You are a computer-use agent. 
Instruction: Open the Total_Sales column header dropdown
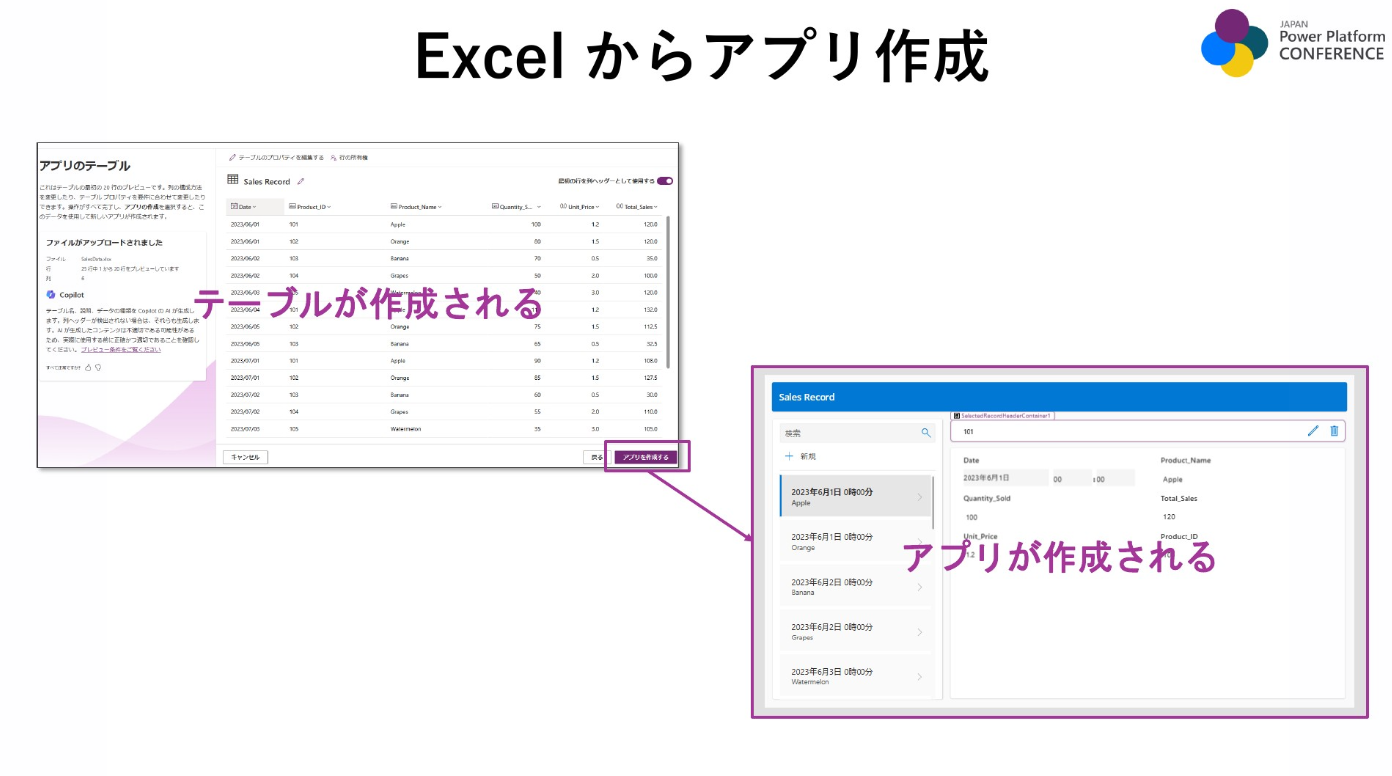pos(656,207)
